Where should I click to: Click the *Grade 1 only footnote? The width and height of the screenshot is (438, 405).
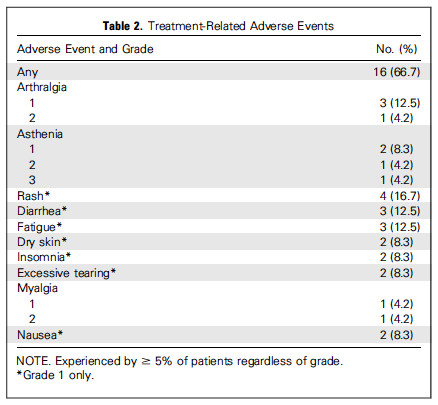(55, 375)
